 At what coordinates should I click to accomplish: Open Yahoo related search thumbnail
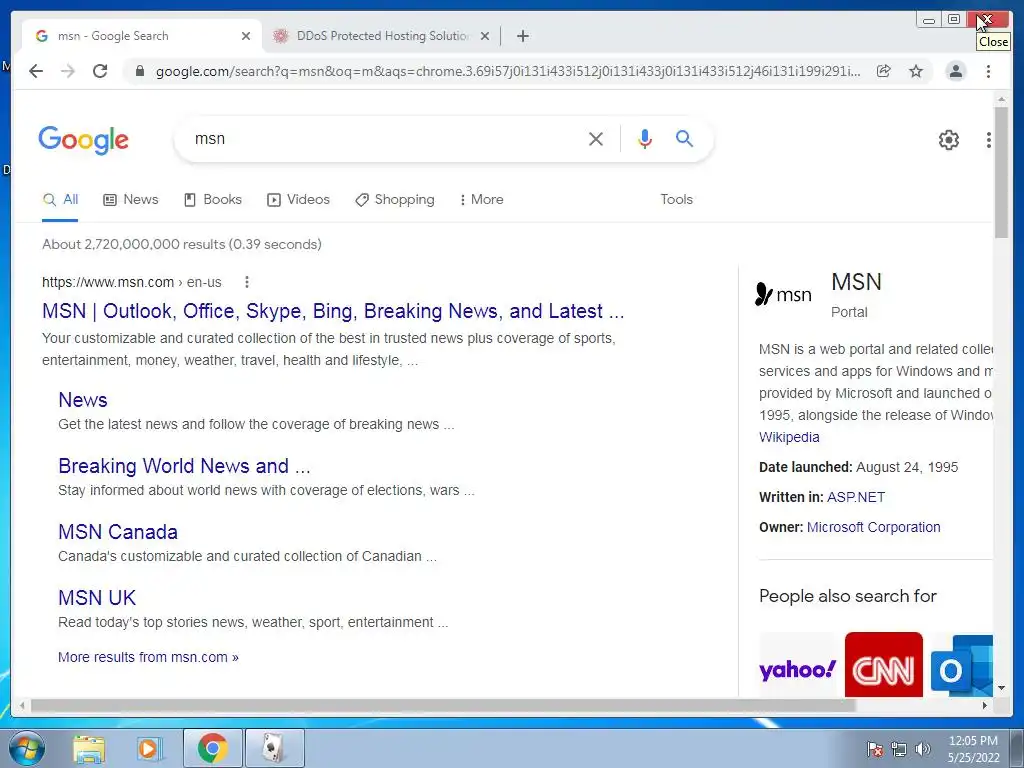pos(797,665)
